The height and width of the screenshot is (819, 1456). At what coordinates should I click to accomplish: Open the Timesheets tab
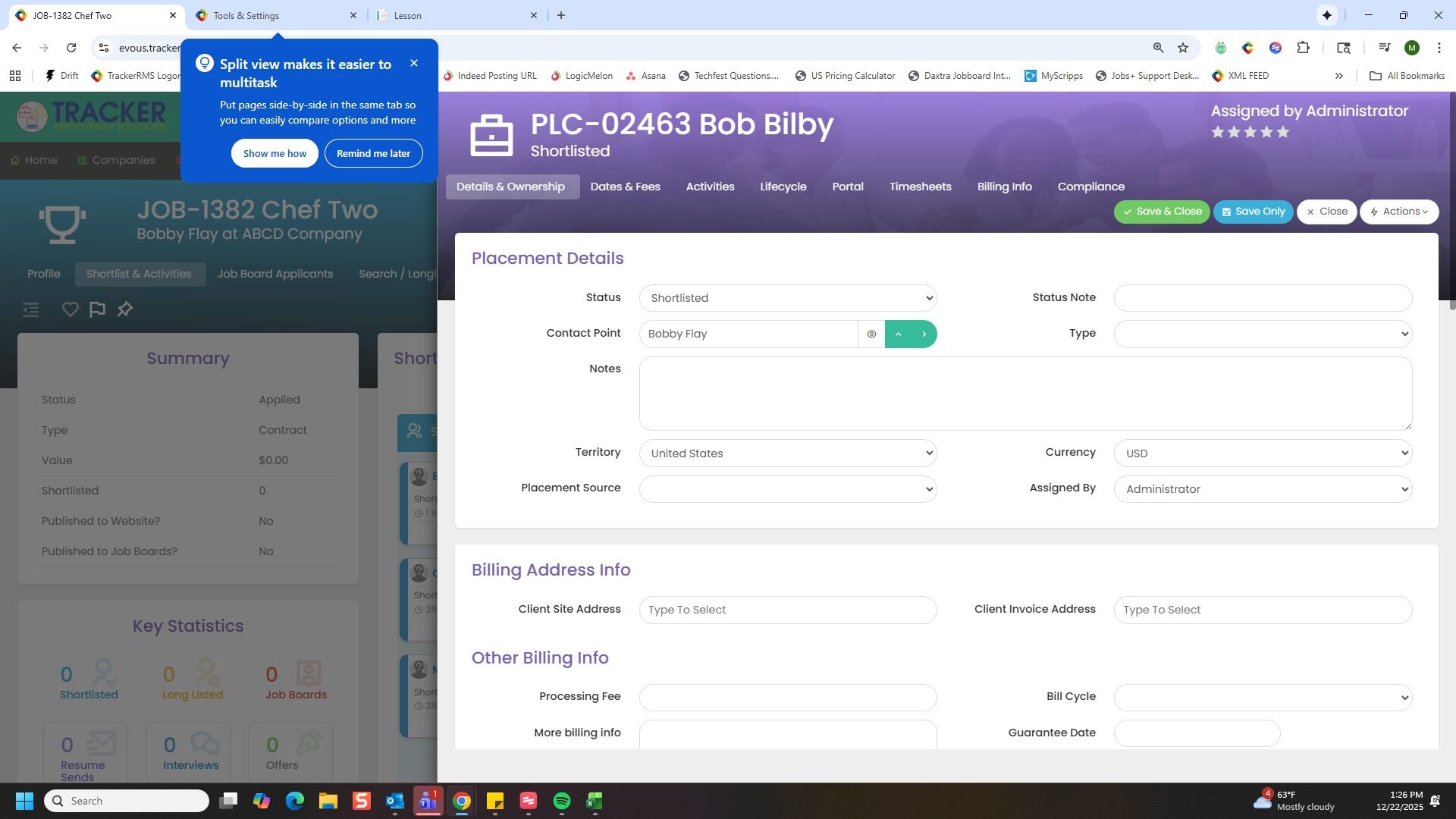[x=920, y=187]
